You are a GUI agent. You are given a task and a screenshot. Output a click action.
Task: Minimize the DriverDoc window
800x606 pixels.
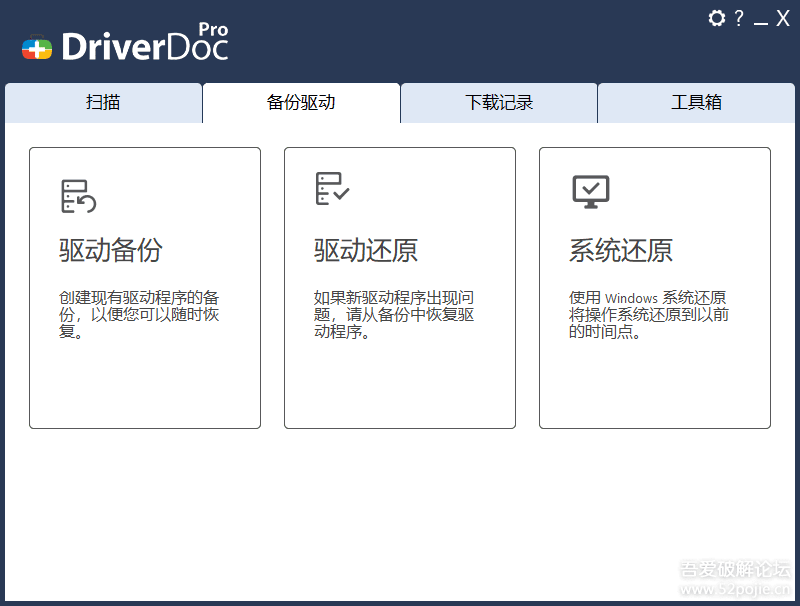(761, 22)
